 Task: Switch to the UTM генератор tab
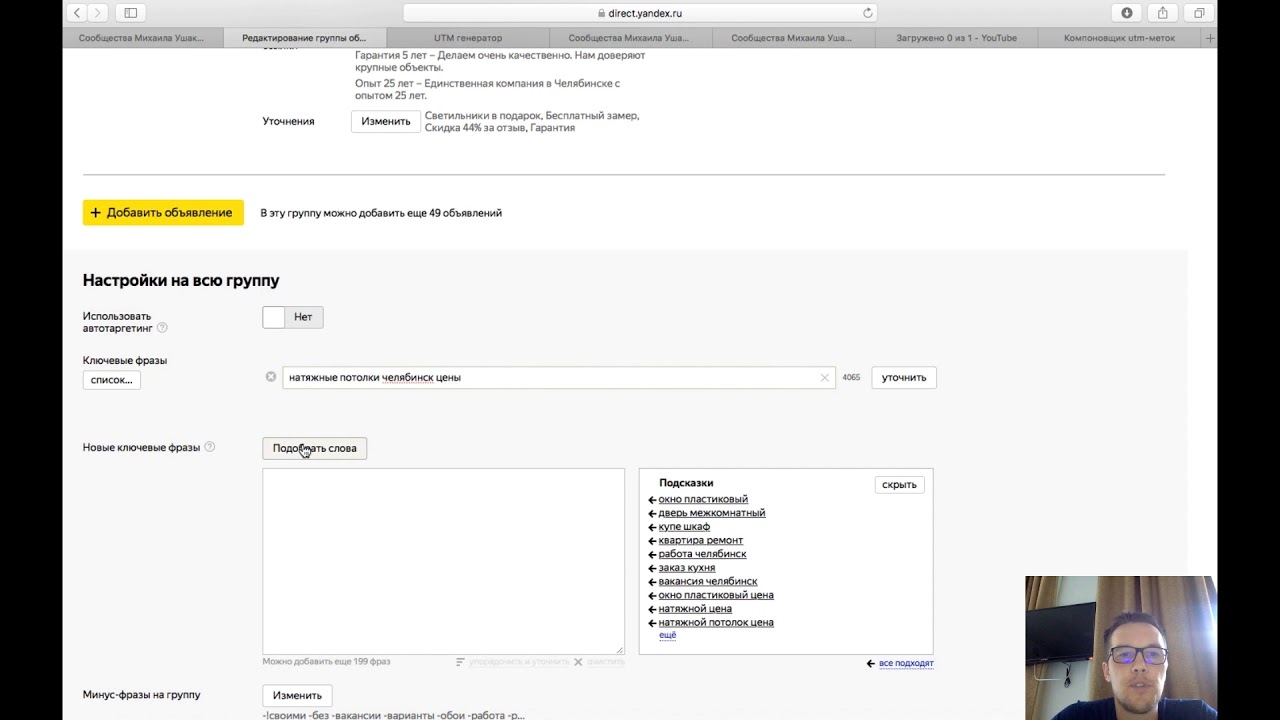pyautogui.click(x=468, y=38)
